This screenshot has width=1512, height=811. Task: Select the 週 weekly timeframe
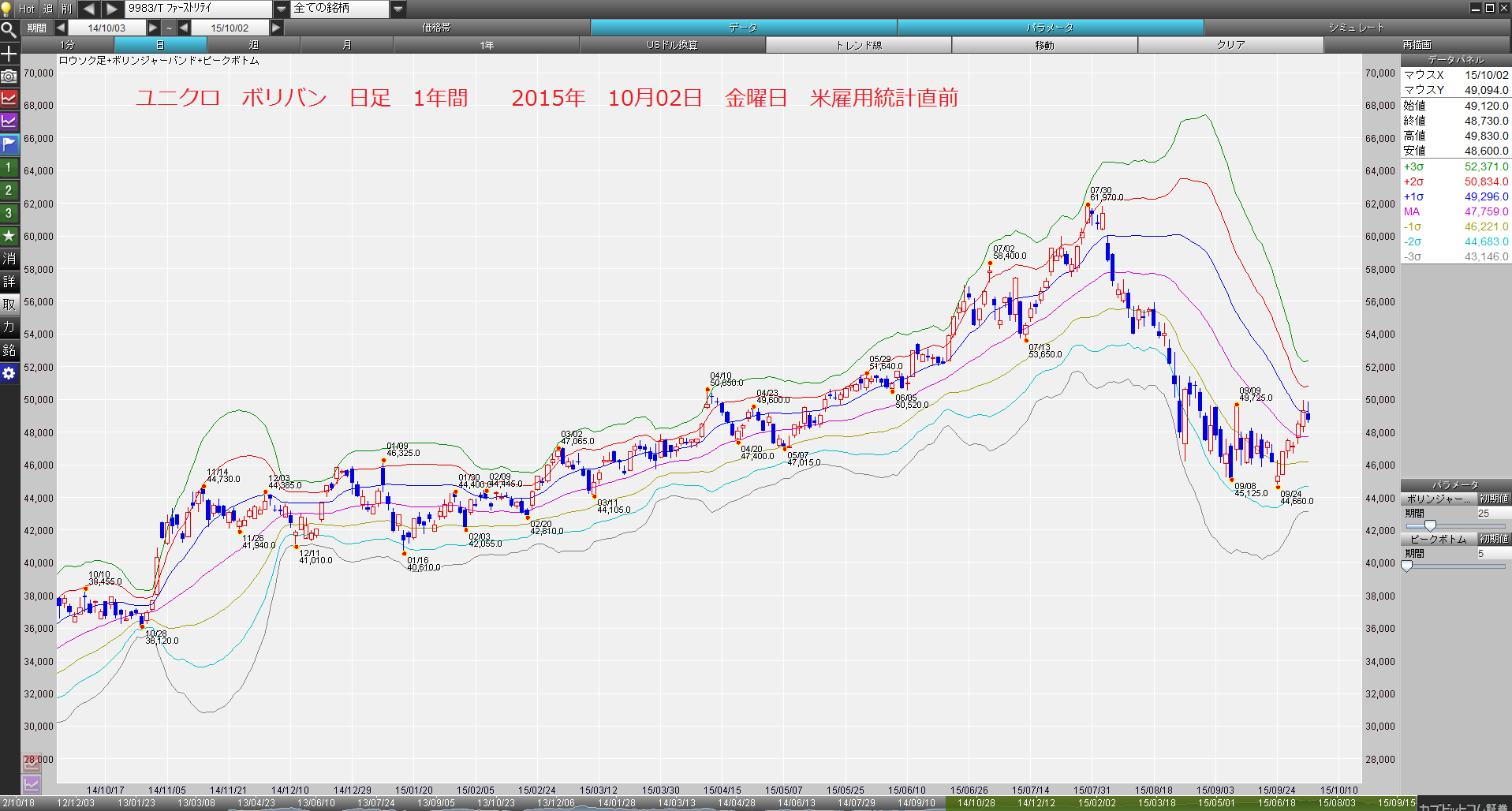(x=254, y=45)
